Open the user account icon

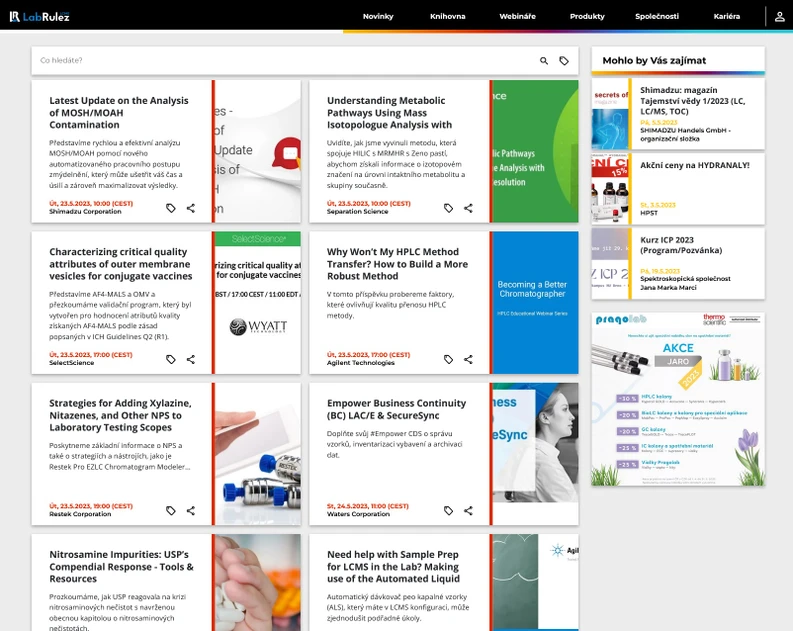point(779,16)
